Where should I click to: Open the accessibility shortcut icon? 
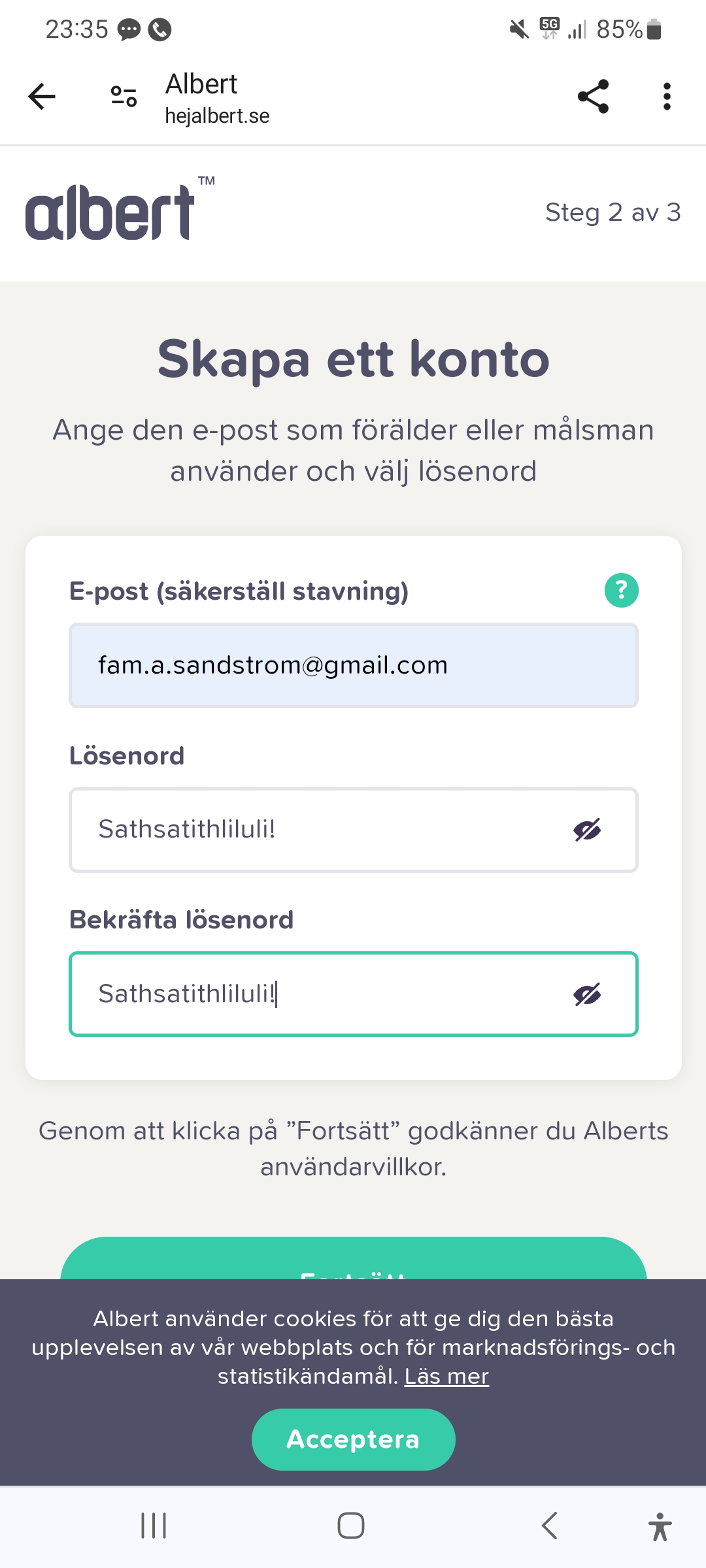660,1527
